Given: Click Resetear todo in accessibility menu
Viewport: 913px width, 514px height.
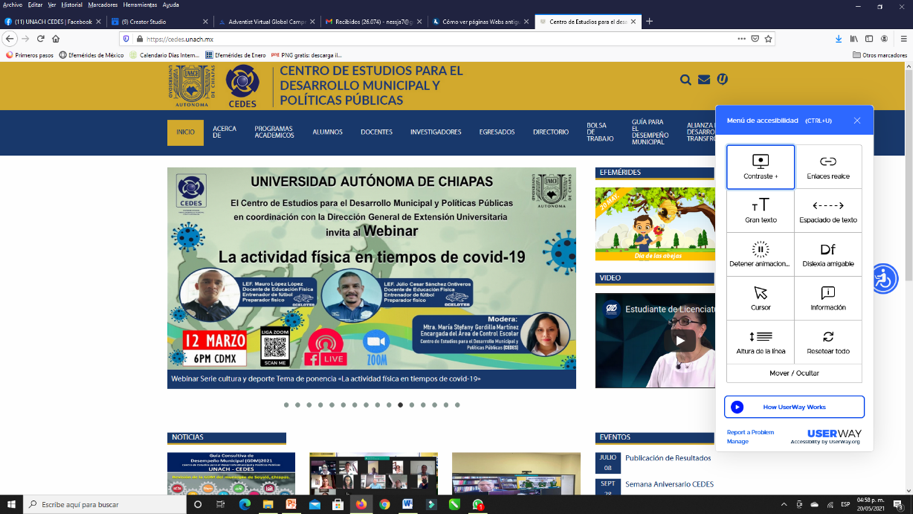Looking at the screenshot, I should pyautogui.click(x=828, y=342).
